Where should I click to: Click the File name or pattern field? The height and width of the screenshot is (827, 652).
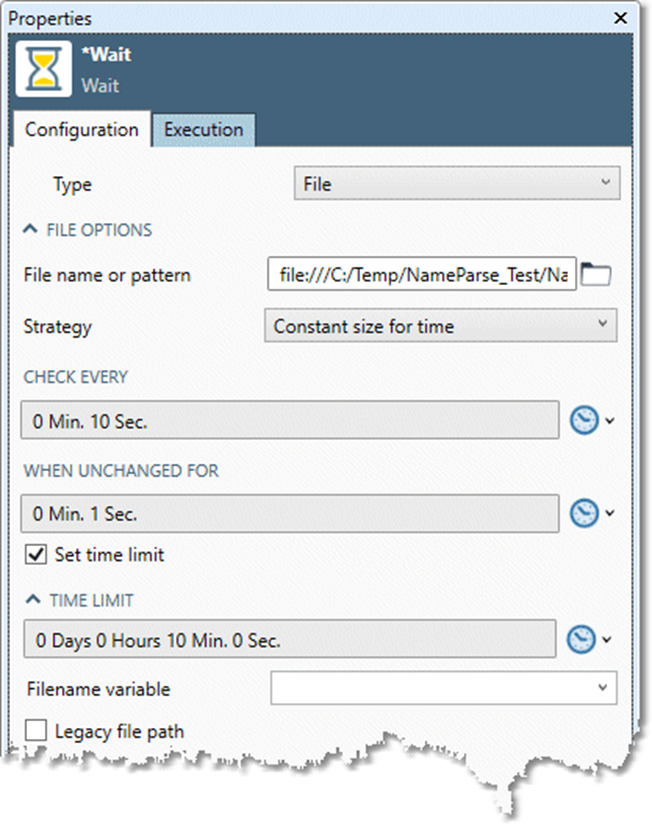click(422, 275)
